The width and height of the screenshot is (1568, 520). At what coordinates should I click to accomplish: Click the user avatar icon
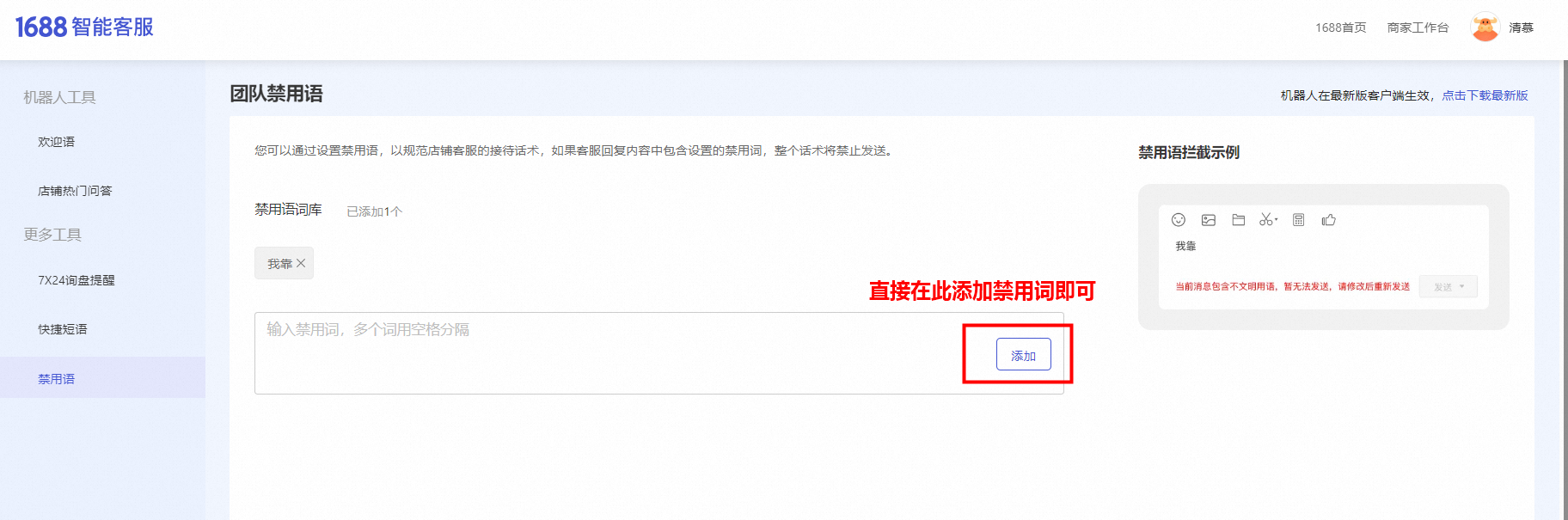1485,27
